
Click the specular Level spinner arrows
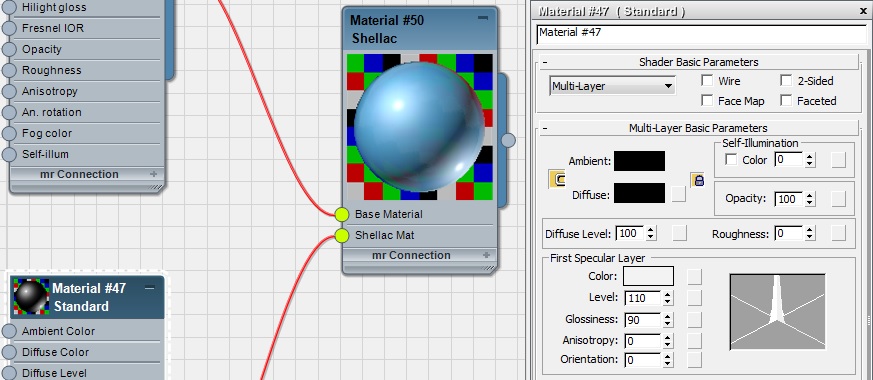tap(668, 298)
